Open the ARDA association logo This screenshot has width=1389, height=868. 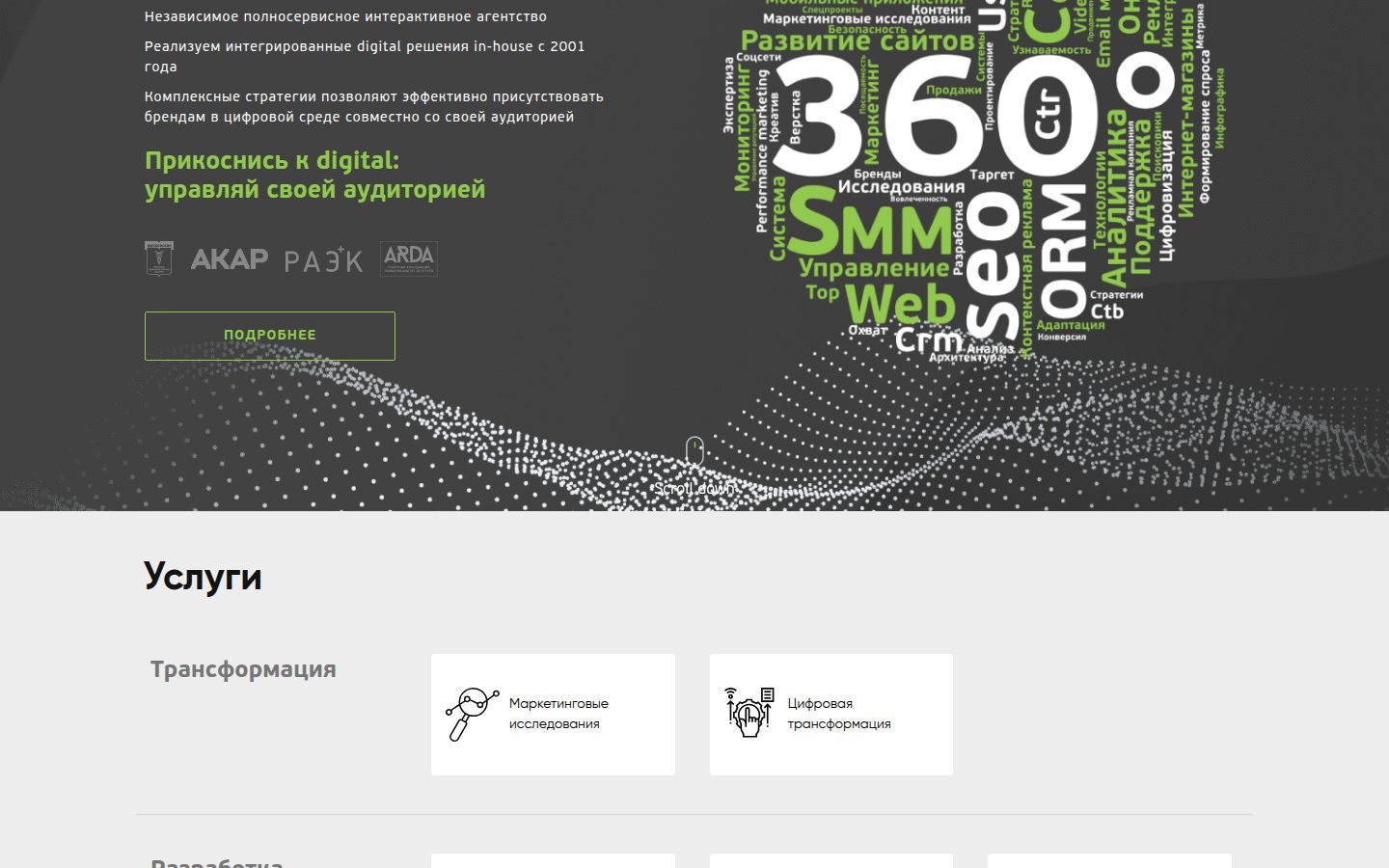409,258
